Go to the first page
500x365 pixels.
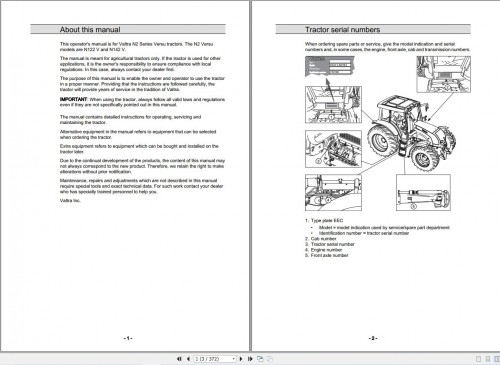pyautogui.click(x=179, y=359)
